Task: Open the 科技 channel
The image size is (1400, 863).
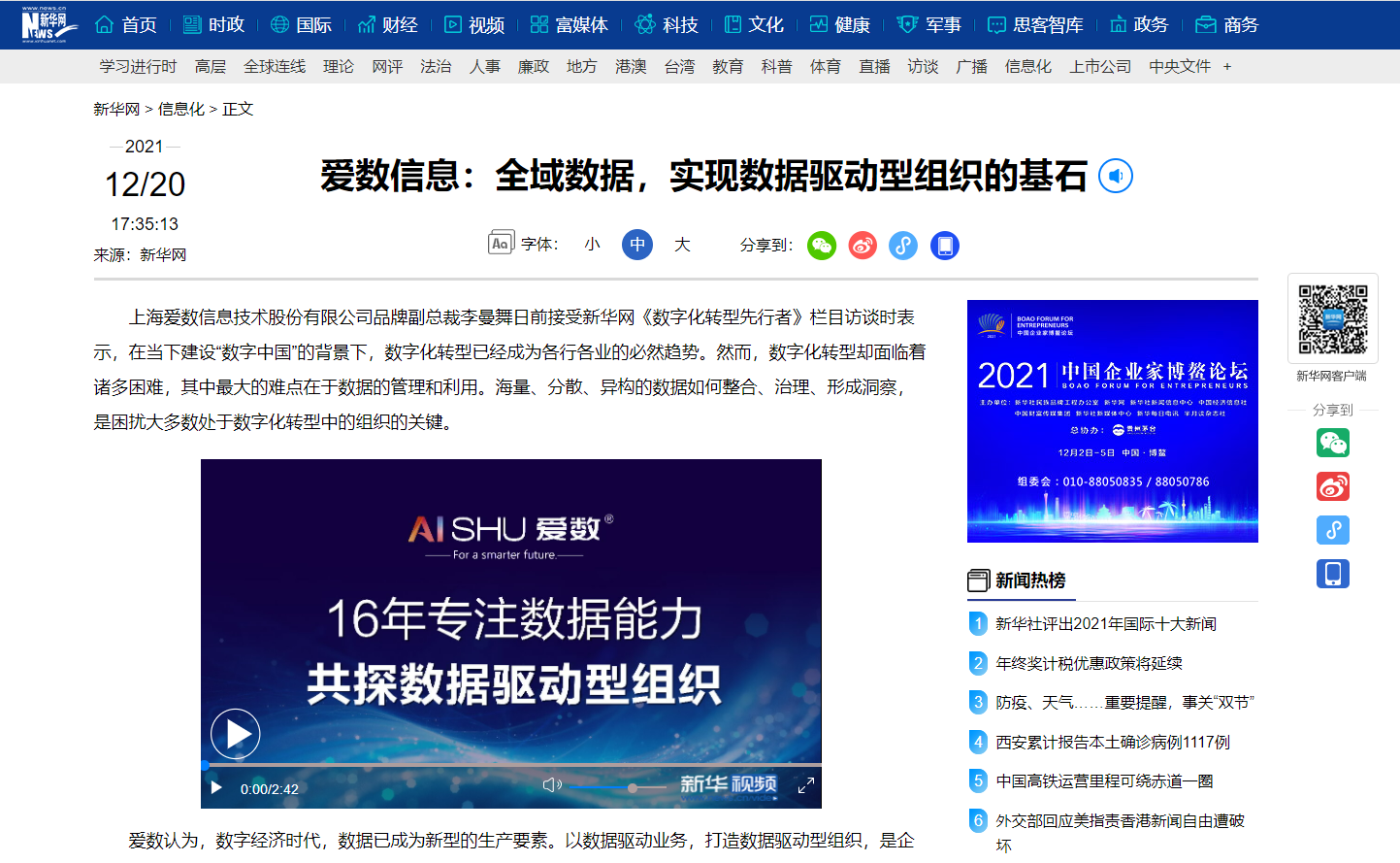Action: (667, 24)
